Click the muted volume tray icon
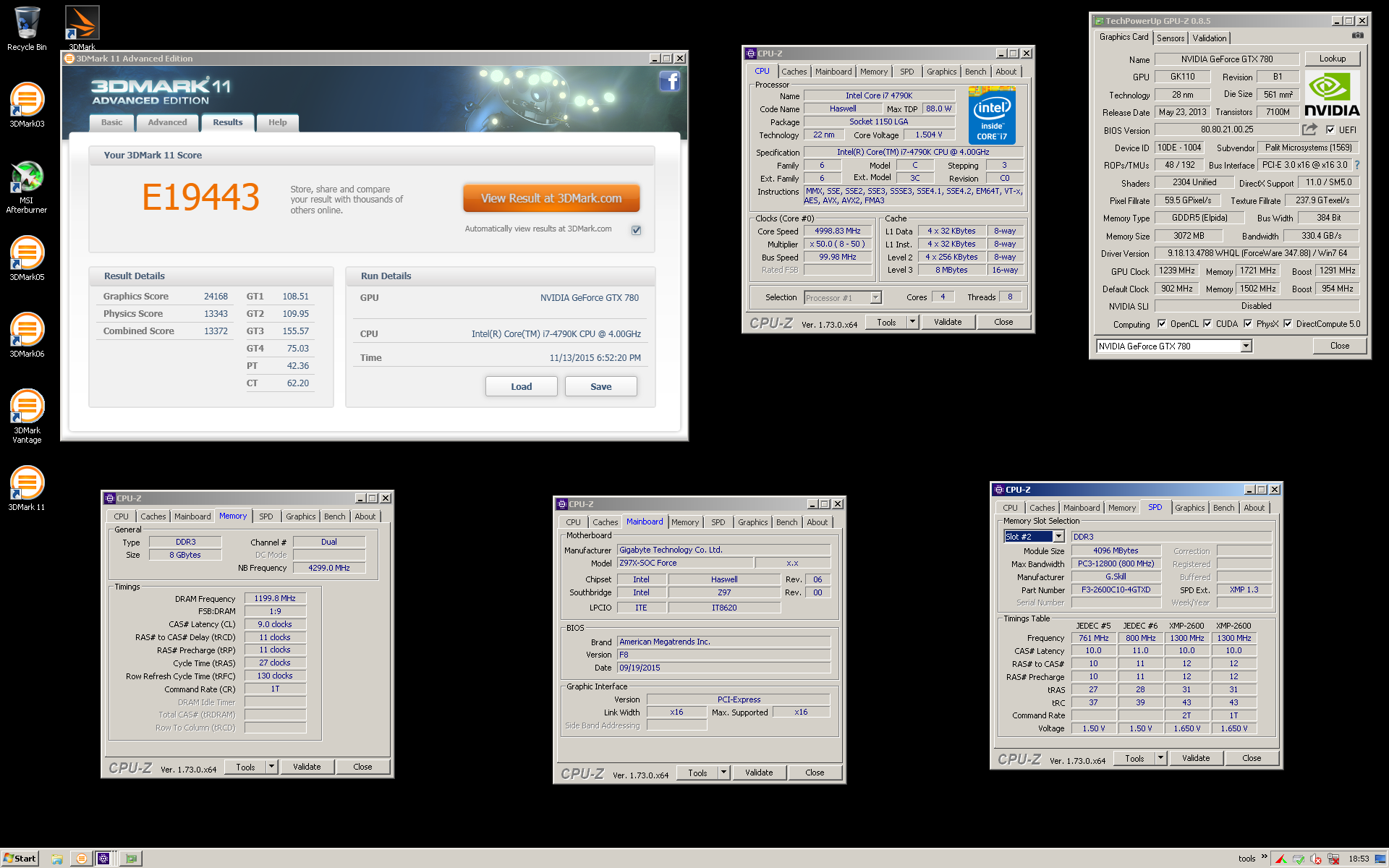The height and width of the screenshot is (868, 1389). point(1316,859)
